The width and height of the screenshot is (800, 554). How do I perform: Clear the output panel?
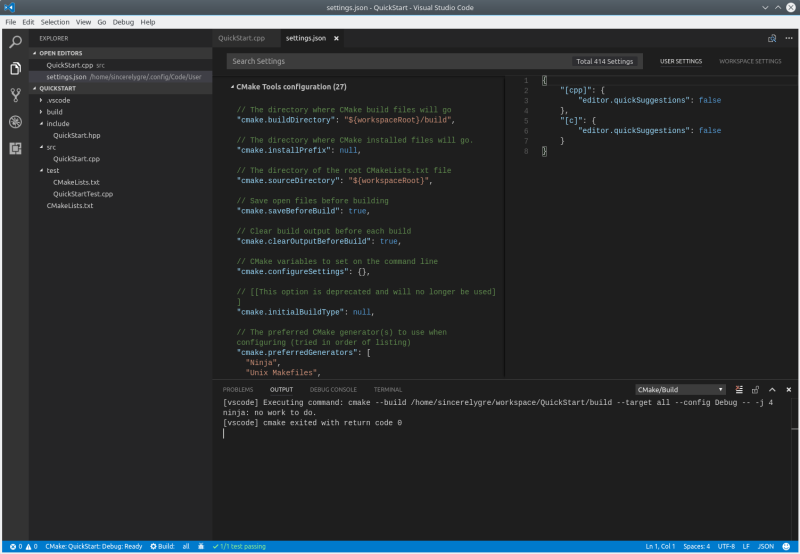click(739, 390)
